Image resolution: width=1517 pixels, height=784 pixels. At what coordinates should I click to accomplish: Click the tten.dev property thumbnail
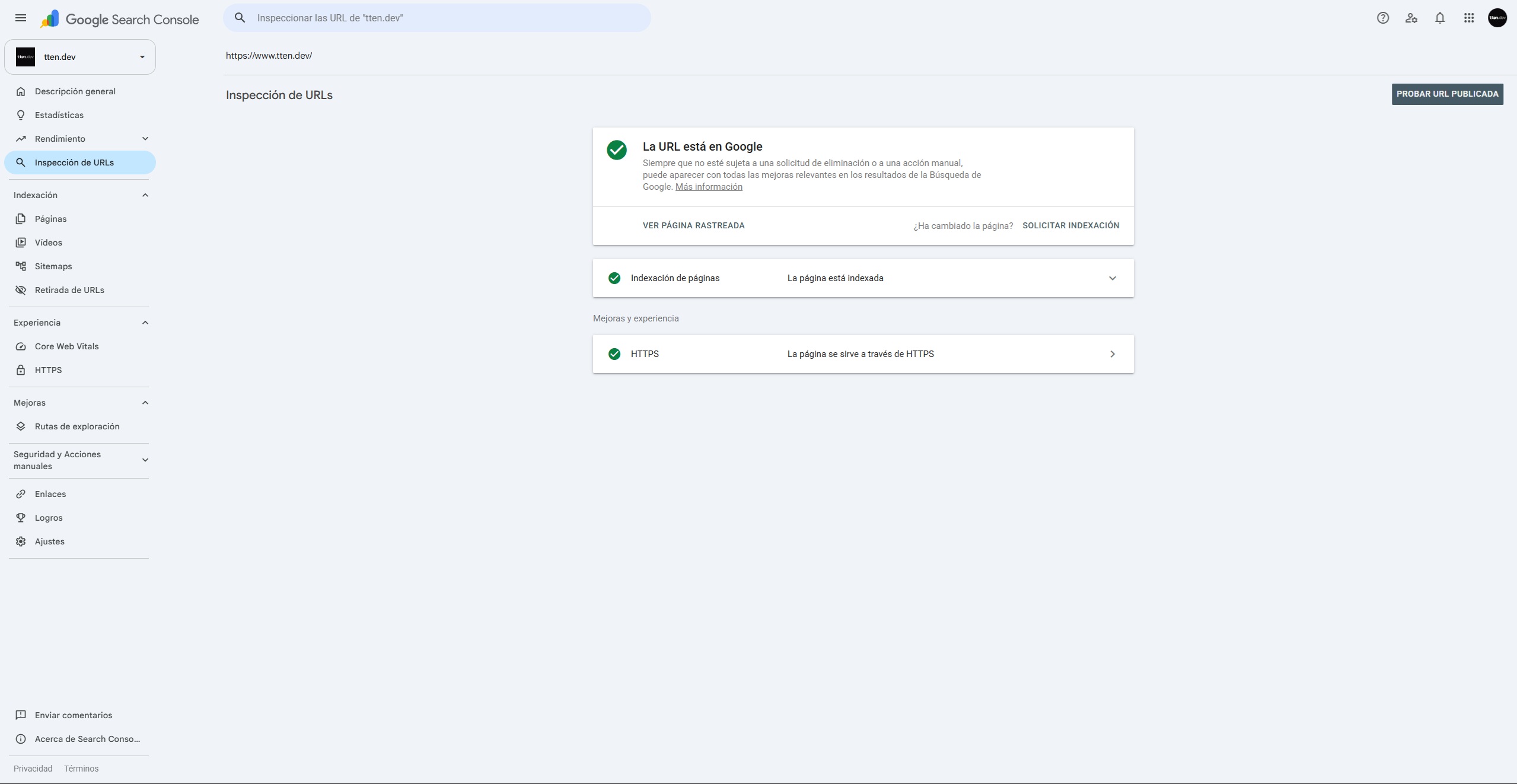pos(26,57)
